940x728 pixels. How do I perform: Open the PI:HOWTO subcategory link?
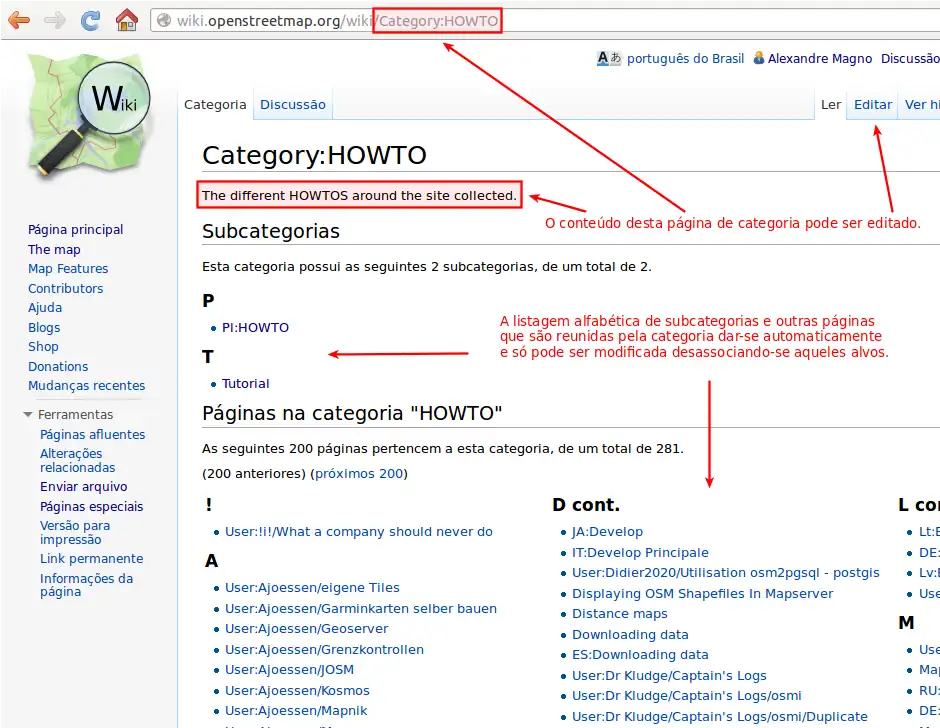[255, 327]
